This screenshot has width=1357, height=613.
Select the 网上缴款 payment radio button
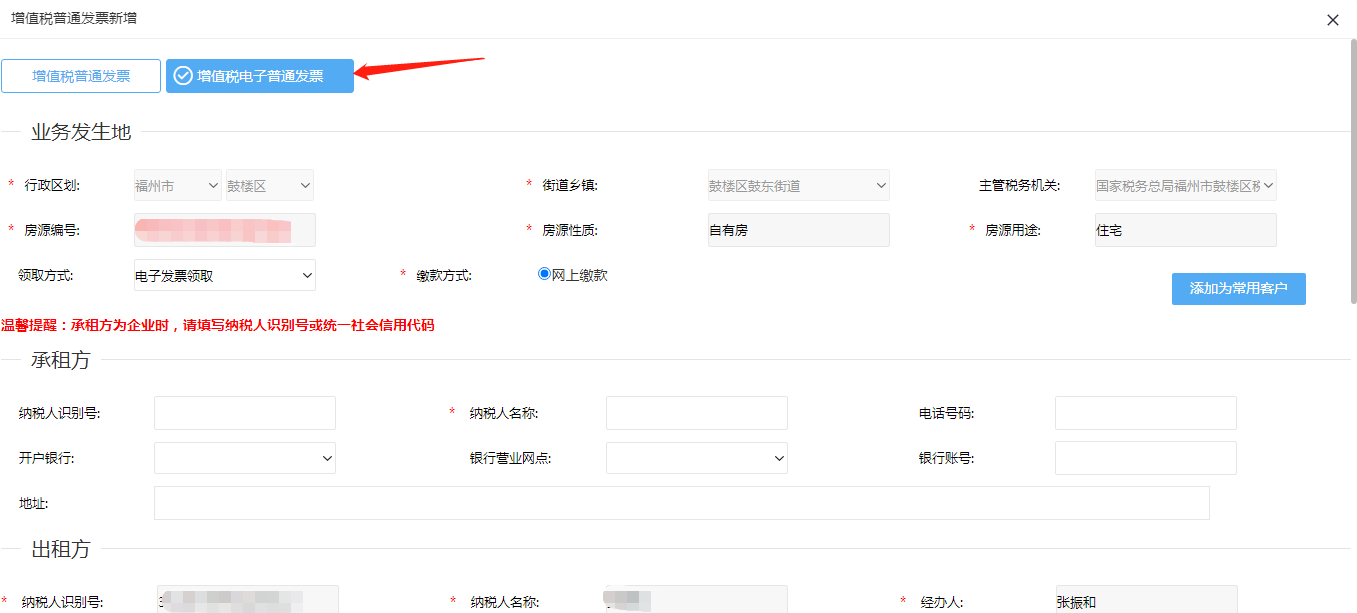(543, 273)
